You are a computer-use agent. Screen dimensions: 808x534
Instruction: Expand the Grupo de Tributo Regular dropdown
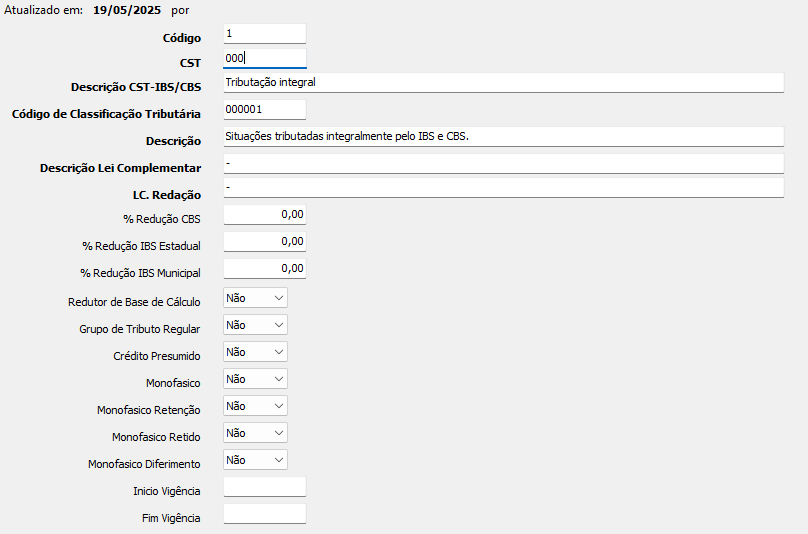point(255,325)
